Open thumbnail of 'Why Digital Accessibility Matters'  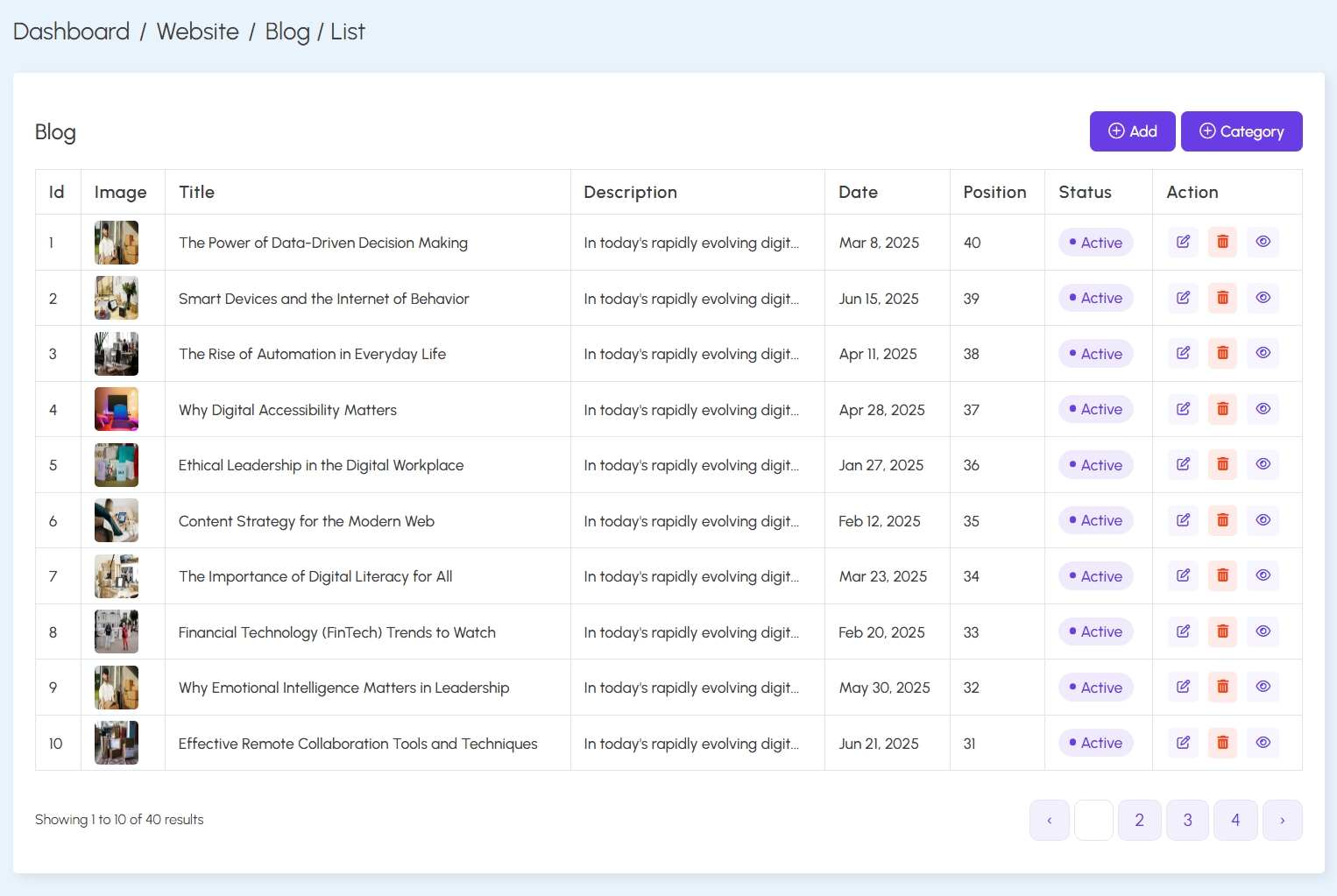[117, 409]
